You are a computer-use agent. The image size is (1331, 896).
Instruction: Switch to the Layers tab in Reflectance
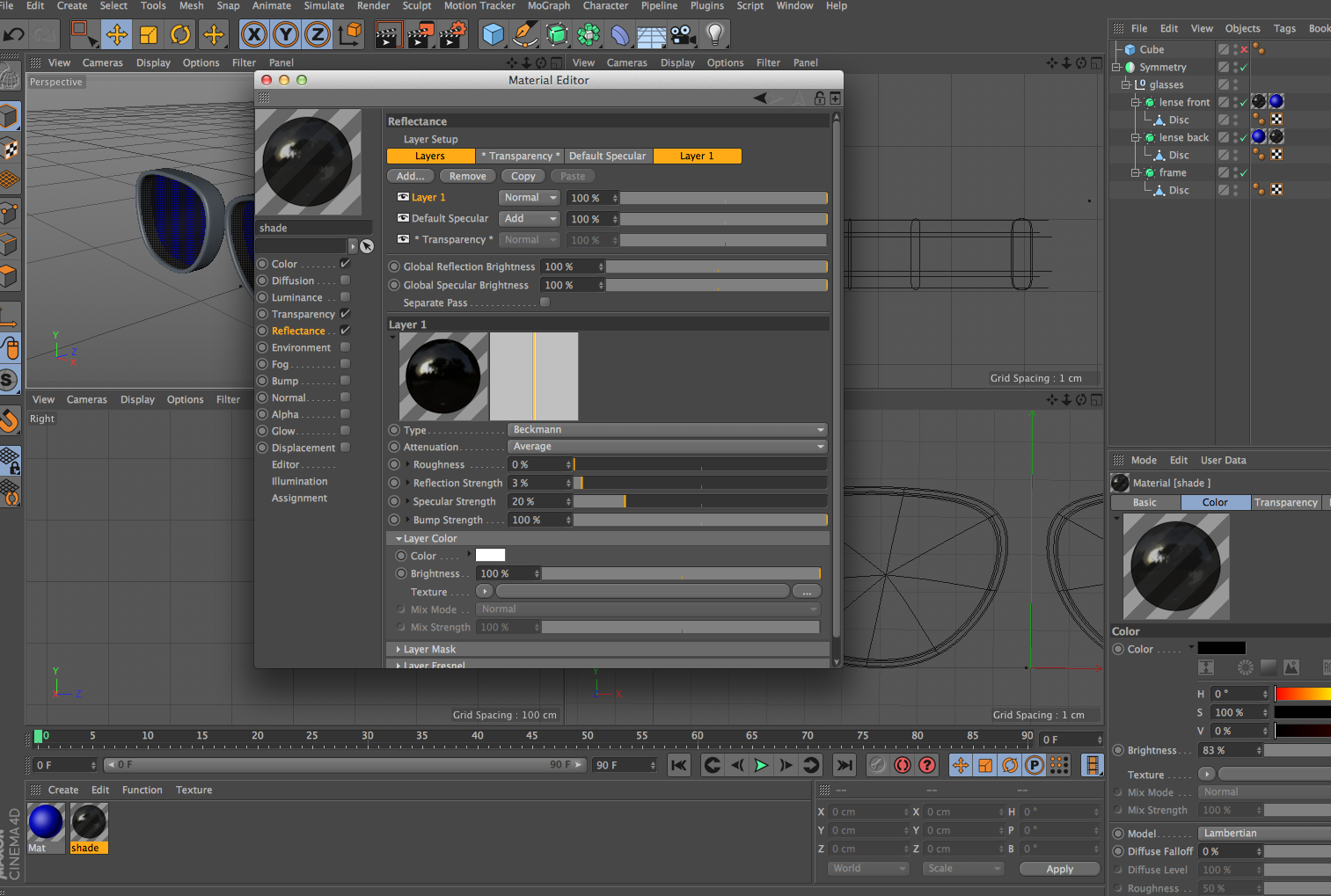click(430, 157)
